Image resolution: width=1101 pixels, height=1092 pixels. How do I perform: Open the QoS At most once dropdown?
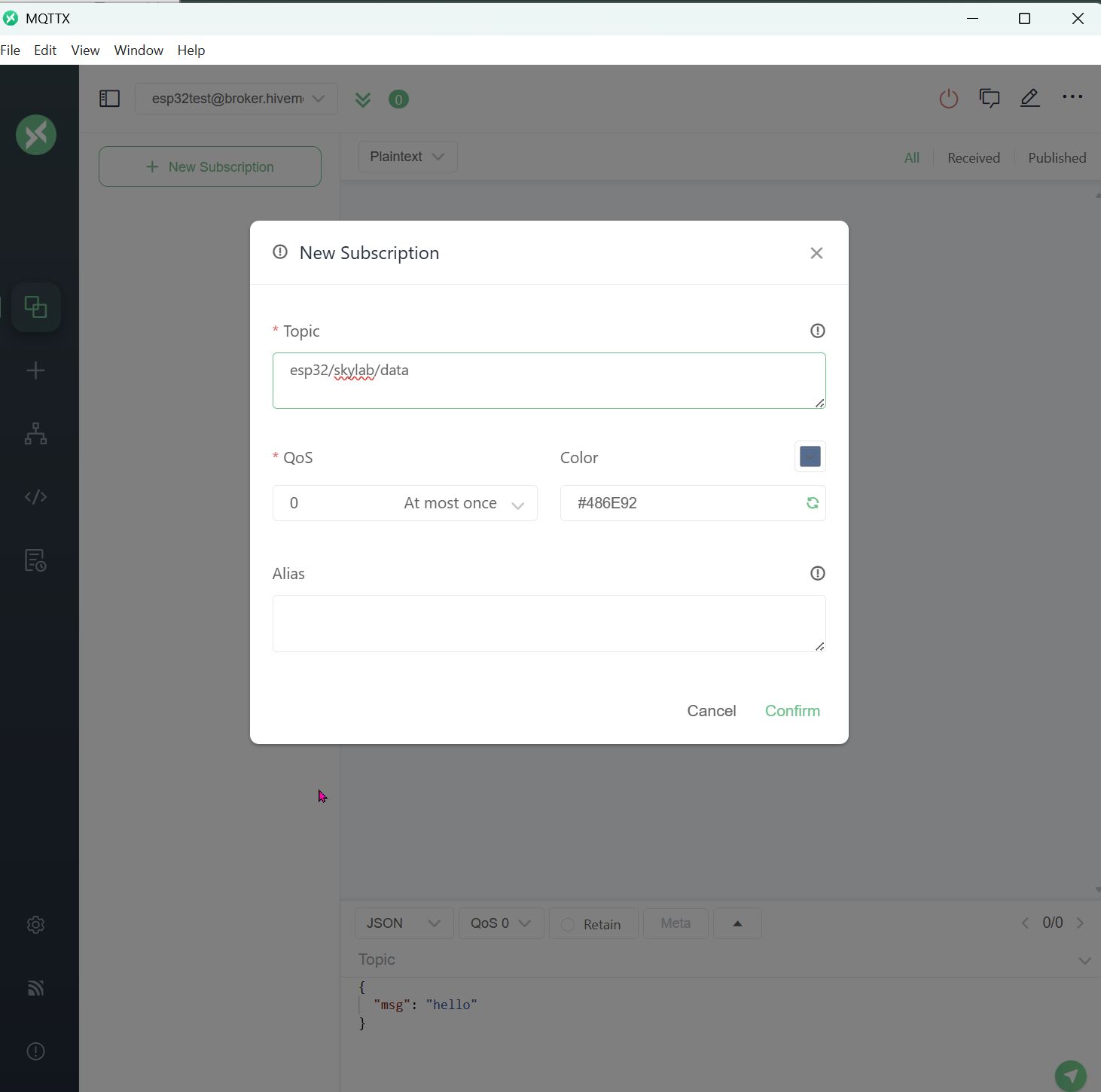(405, 503)
